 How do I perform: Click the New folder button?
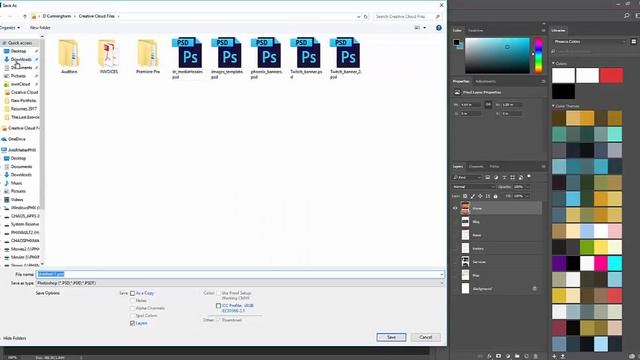pos(40,28)
